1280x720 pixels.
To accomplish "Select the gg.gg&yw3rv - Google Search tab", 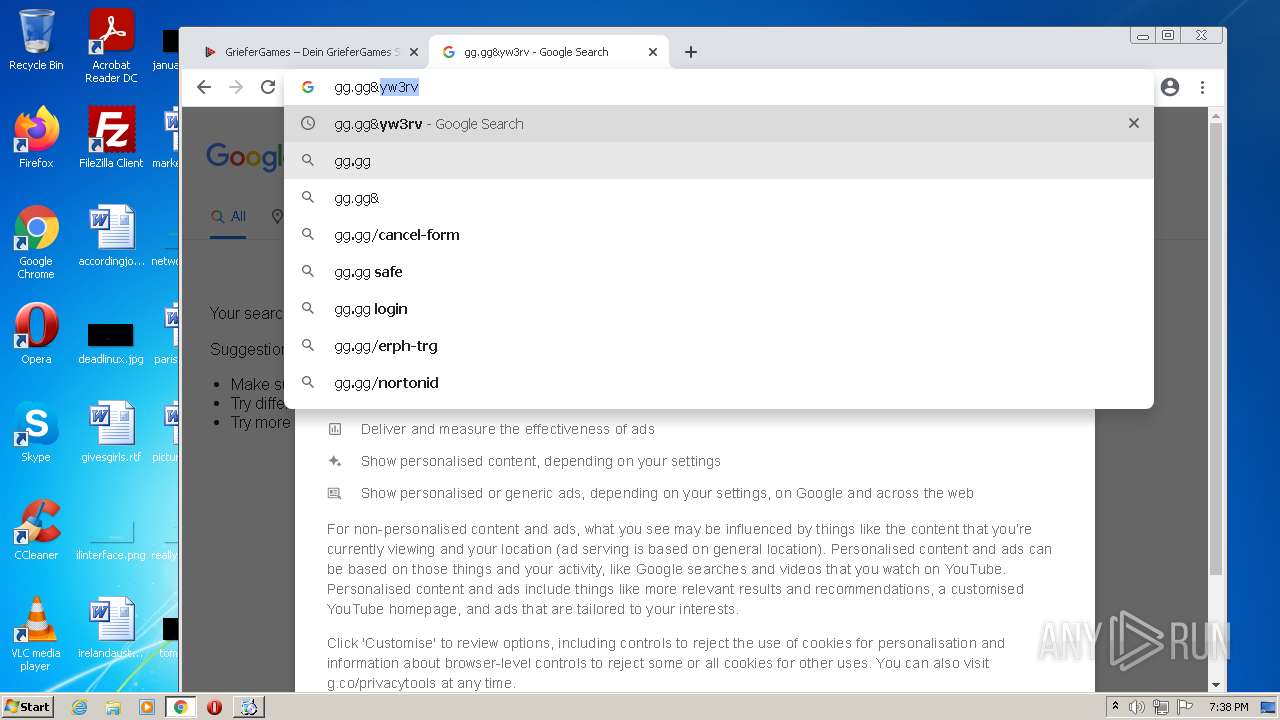I will 549,52.
